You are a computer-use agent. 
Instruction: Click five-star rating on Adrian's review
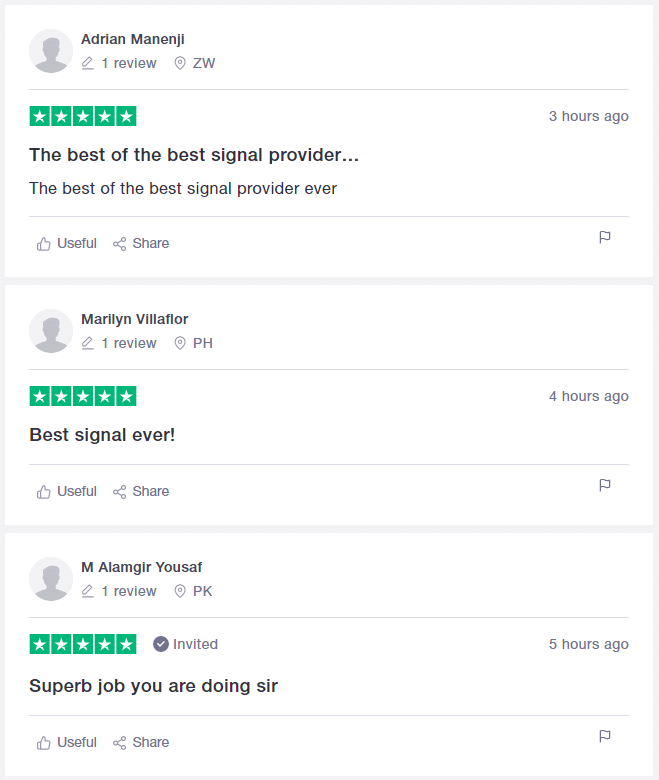[83, 116]
